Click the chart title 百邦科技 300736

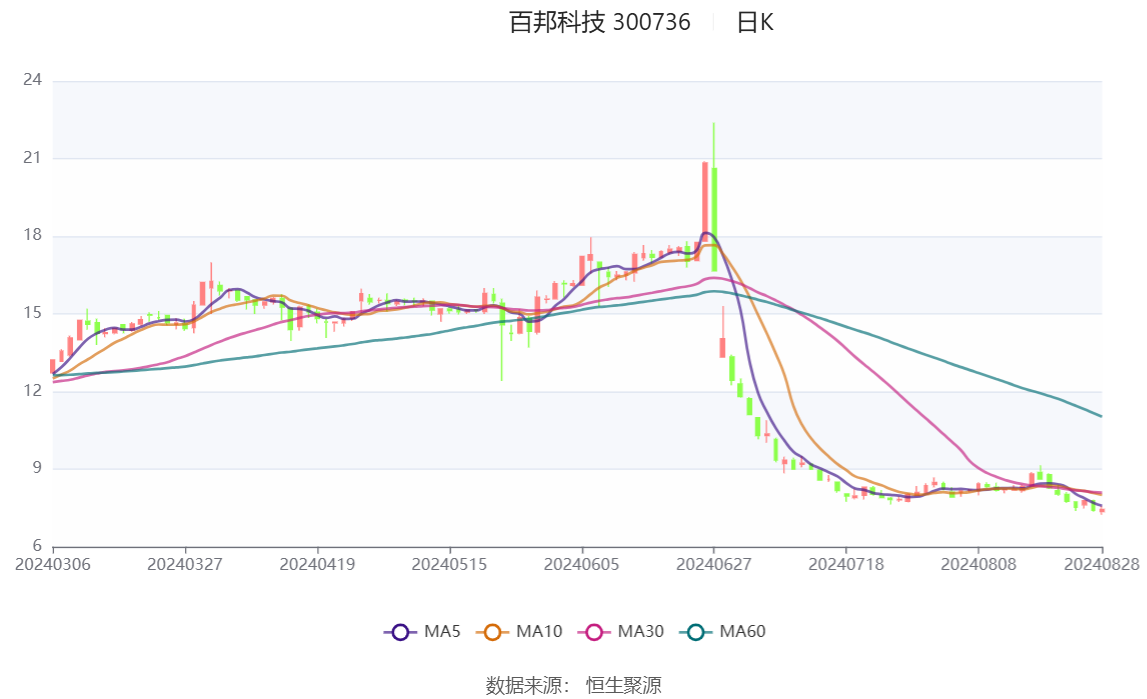click(600, 23)
